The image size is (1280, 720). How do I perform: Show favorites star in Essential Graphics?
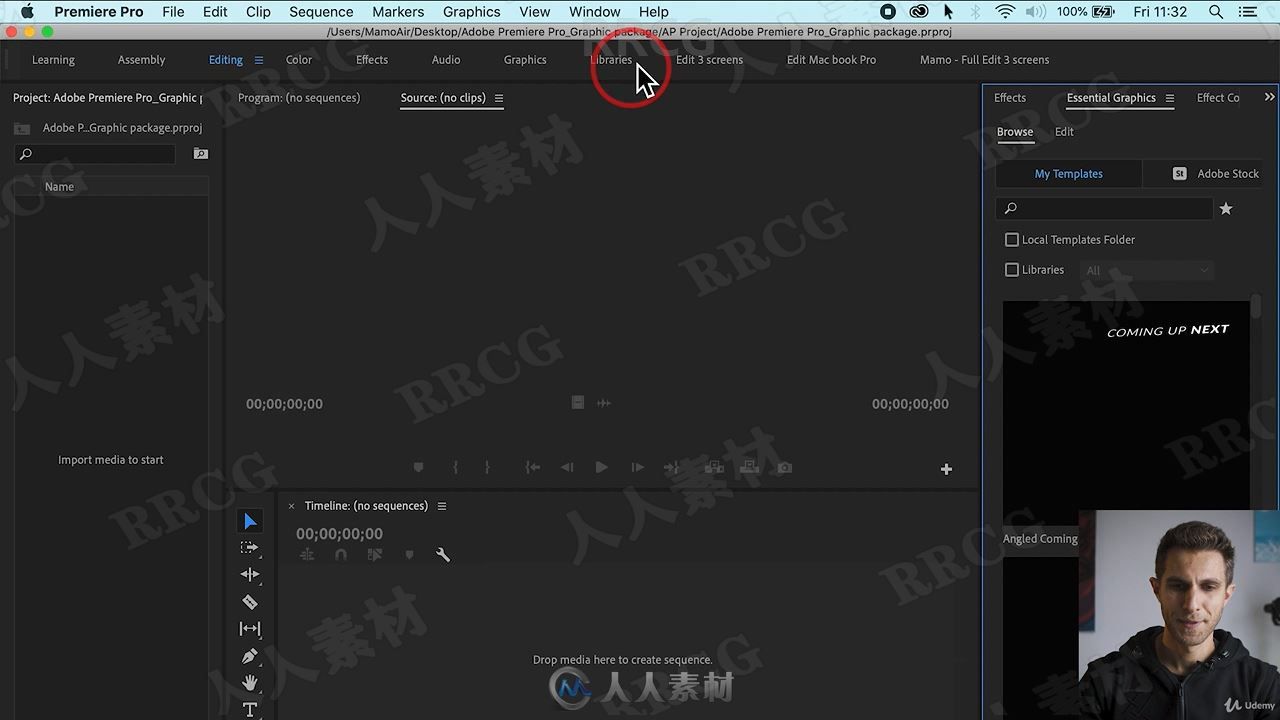pyautogui.click(x=1226, y=208)
